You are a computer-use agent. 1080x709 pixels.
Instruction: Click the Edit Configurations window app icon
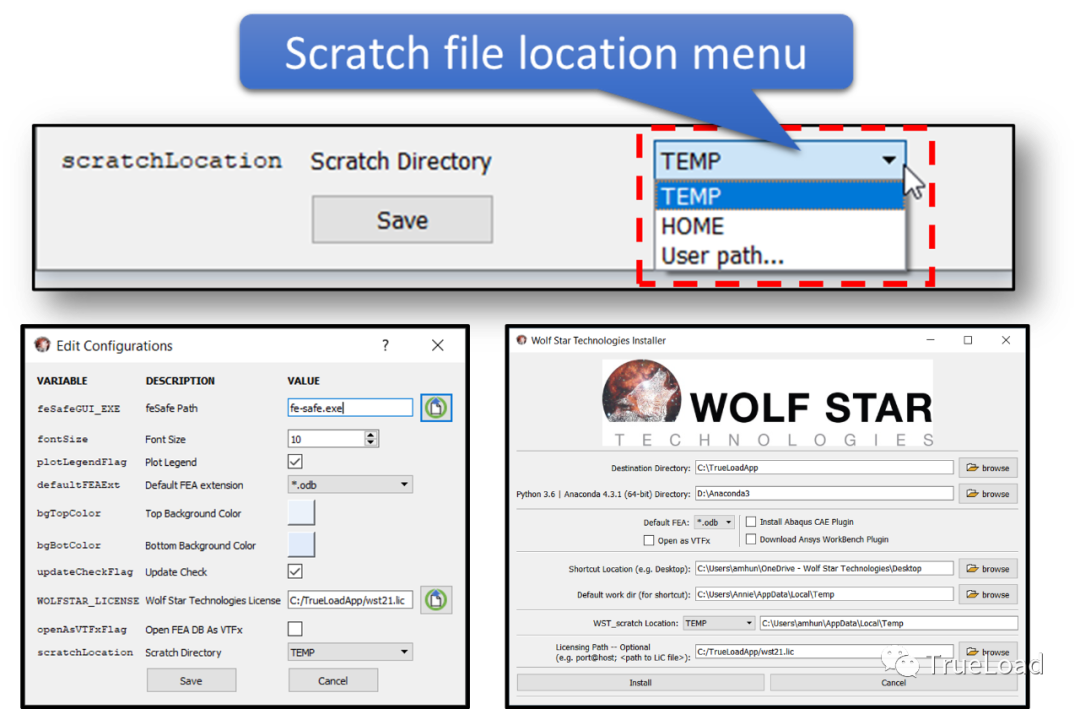[43, 345]
